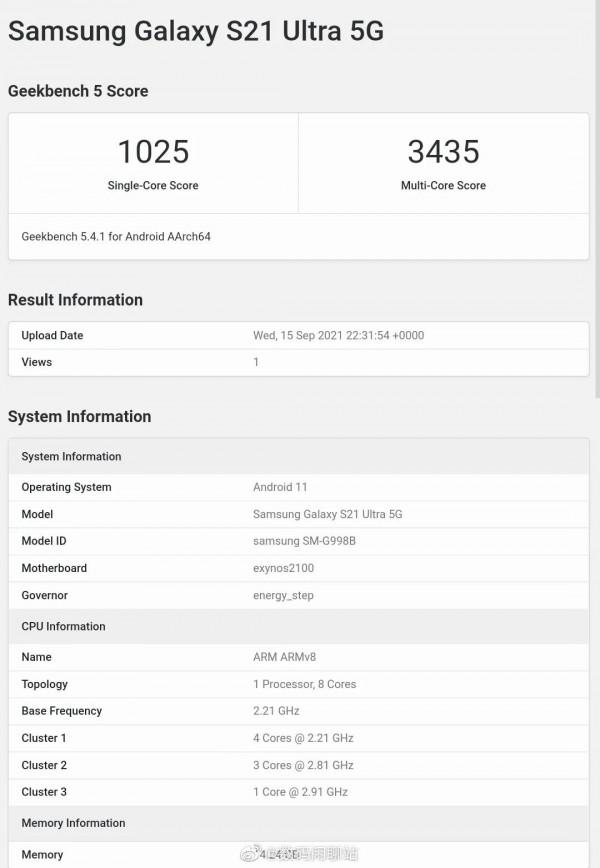Select the 4 Cores @ 2.21 GHz value
Screen dimensions: 600x868
303,738
